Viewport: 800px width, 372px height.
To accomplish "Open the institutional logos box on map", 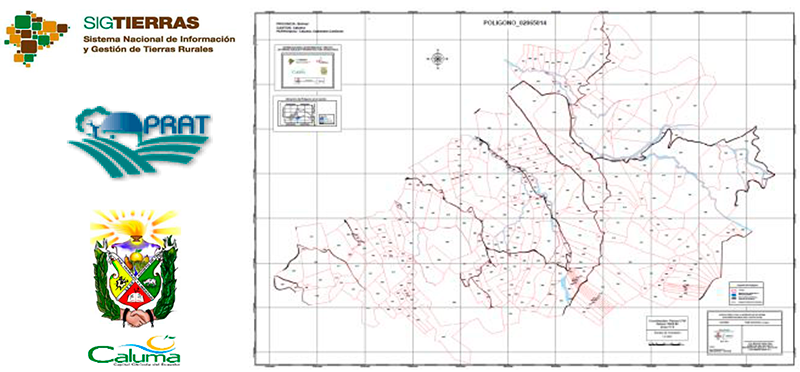I will click(308, 67).
